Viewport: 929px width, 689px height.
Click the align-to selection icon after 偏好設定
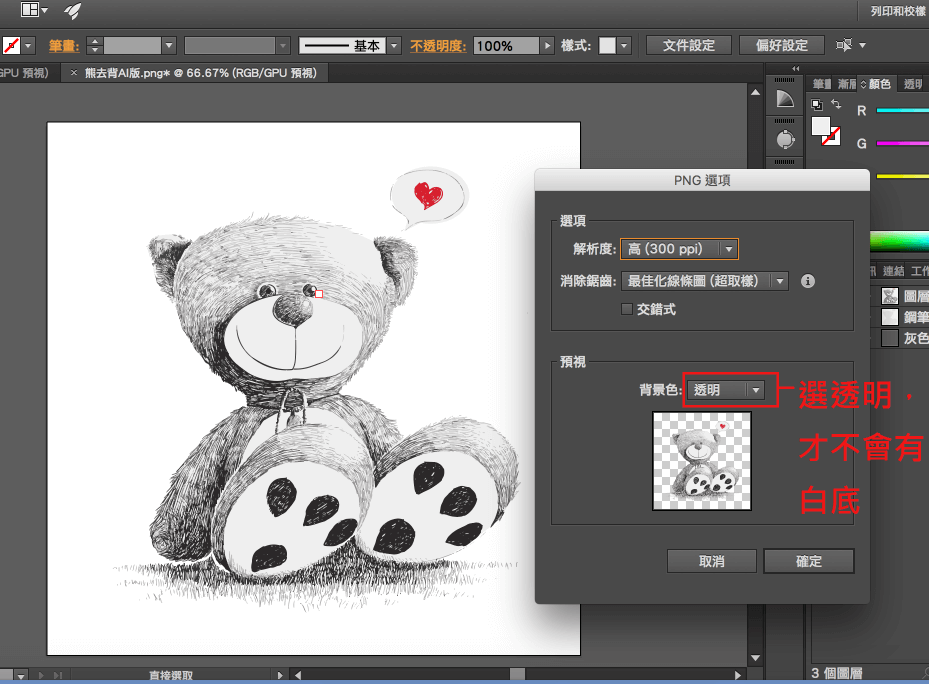(x=845, y=45)
